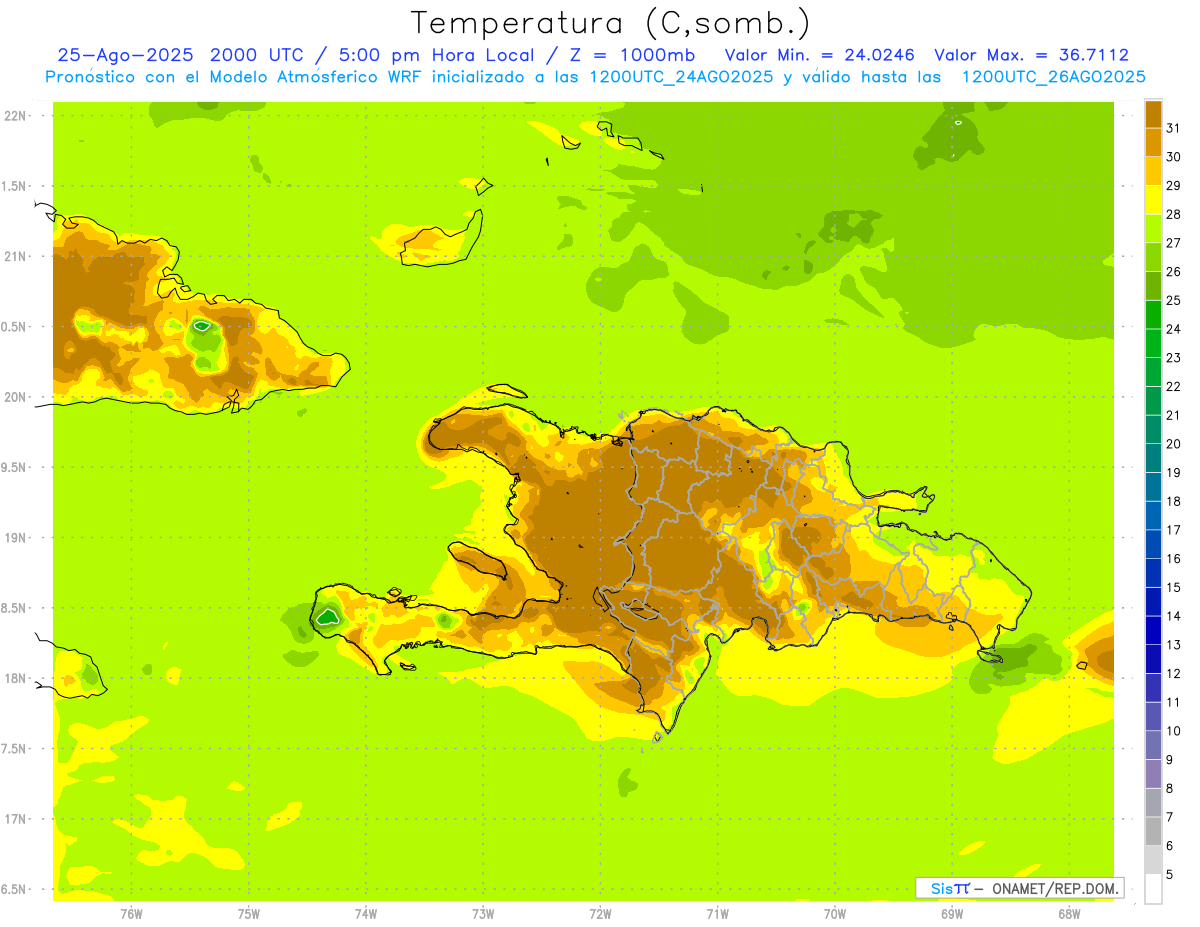Image resolution: width=1200 pixels, height=927 pixels.
Task: Click the '17N' latitude label
Action: (14, 819)
